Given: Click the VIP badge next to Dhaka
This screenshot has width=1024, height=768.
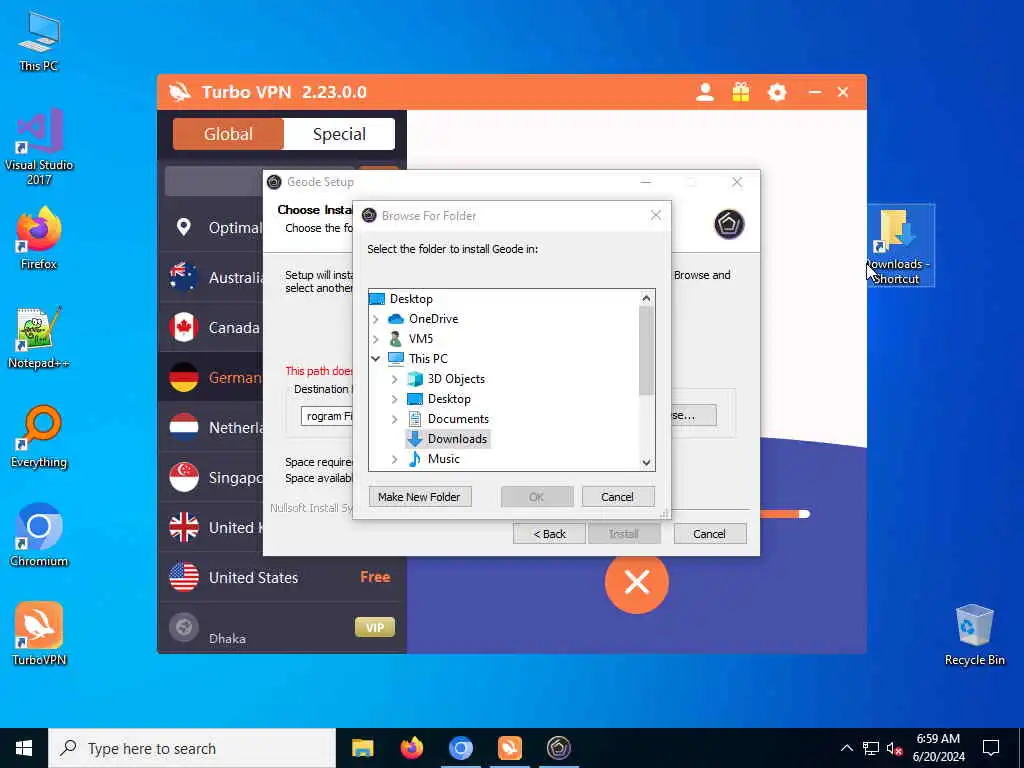Looking at the screenshot, I should [x=375, y=628].
